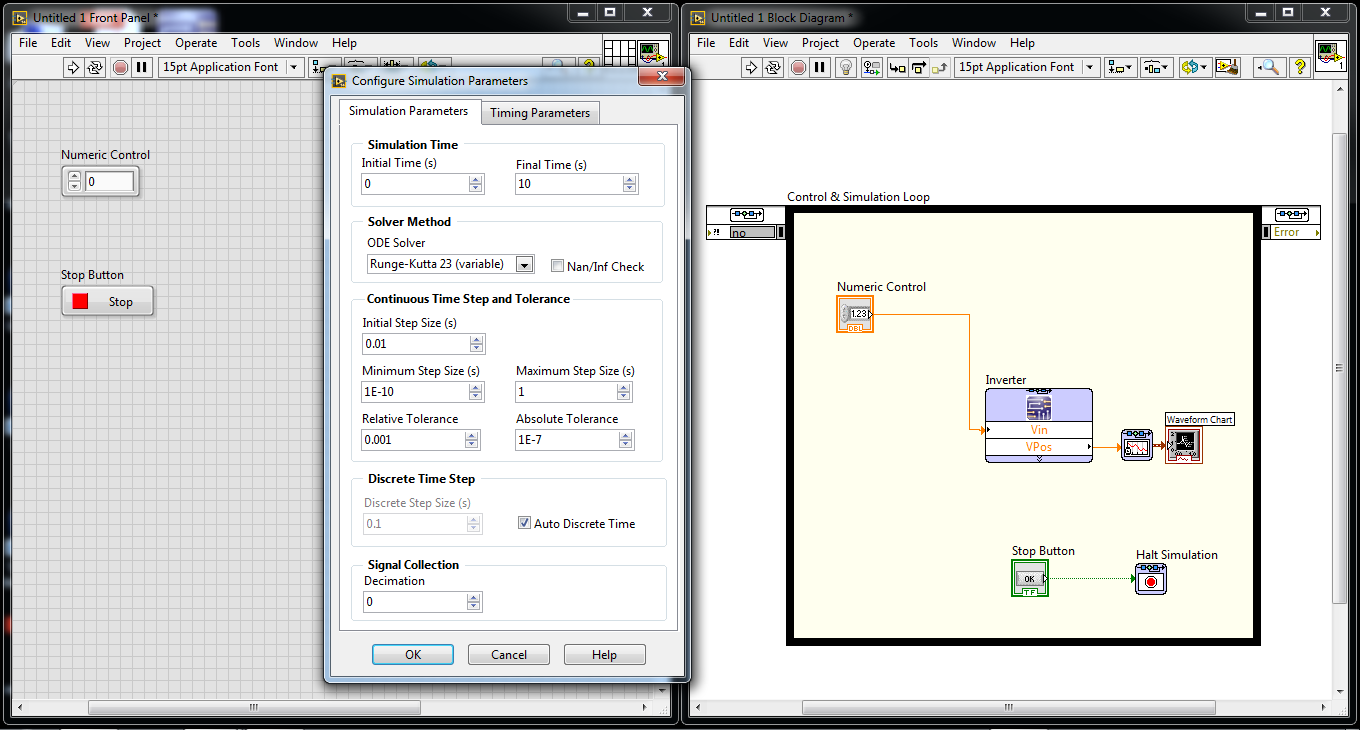Click OK in Configure Simulation Parameters
Screen dimensions: 1360x730
pyautogui.click(x=412, y=654)
